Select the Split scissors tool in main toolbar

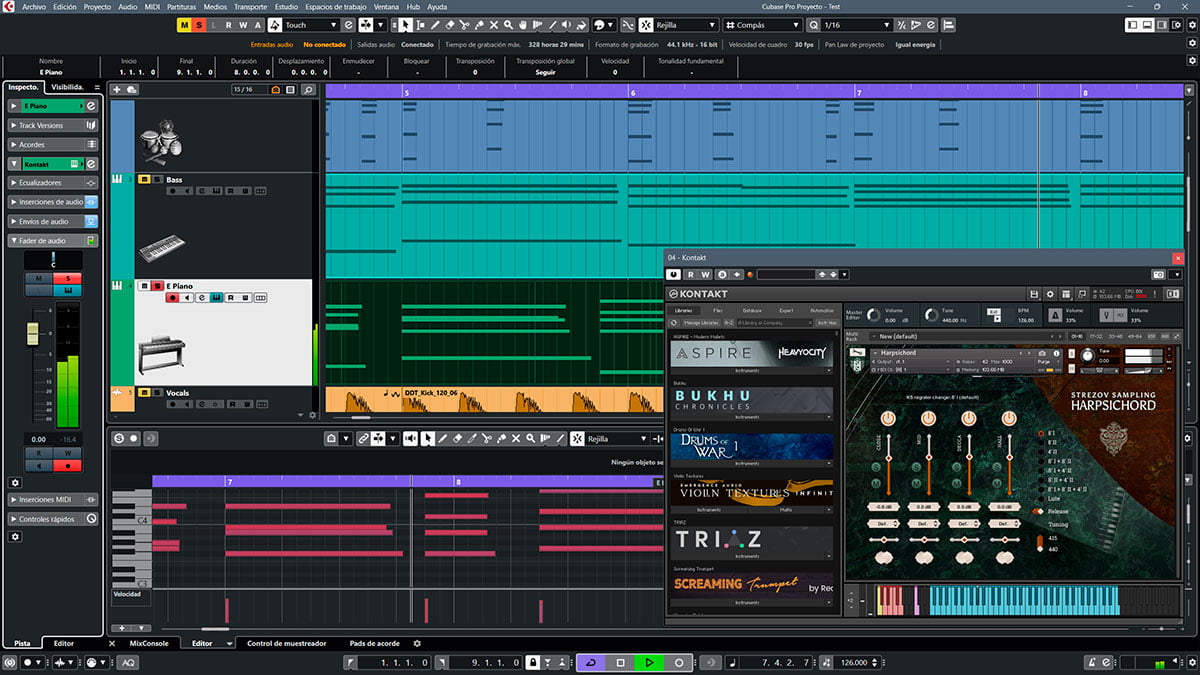pyautogui.click(x=465, y=24)
